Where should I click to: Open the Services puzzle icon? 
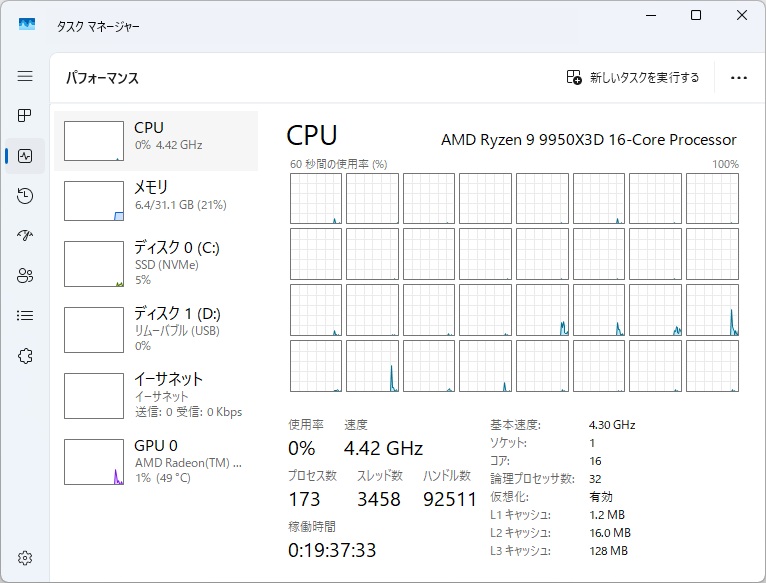[25, 356]
